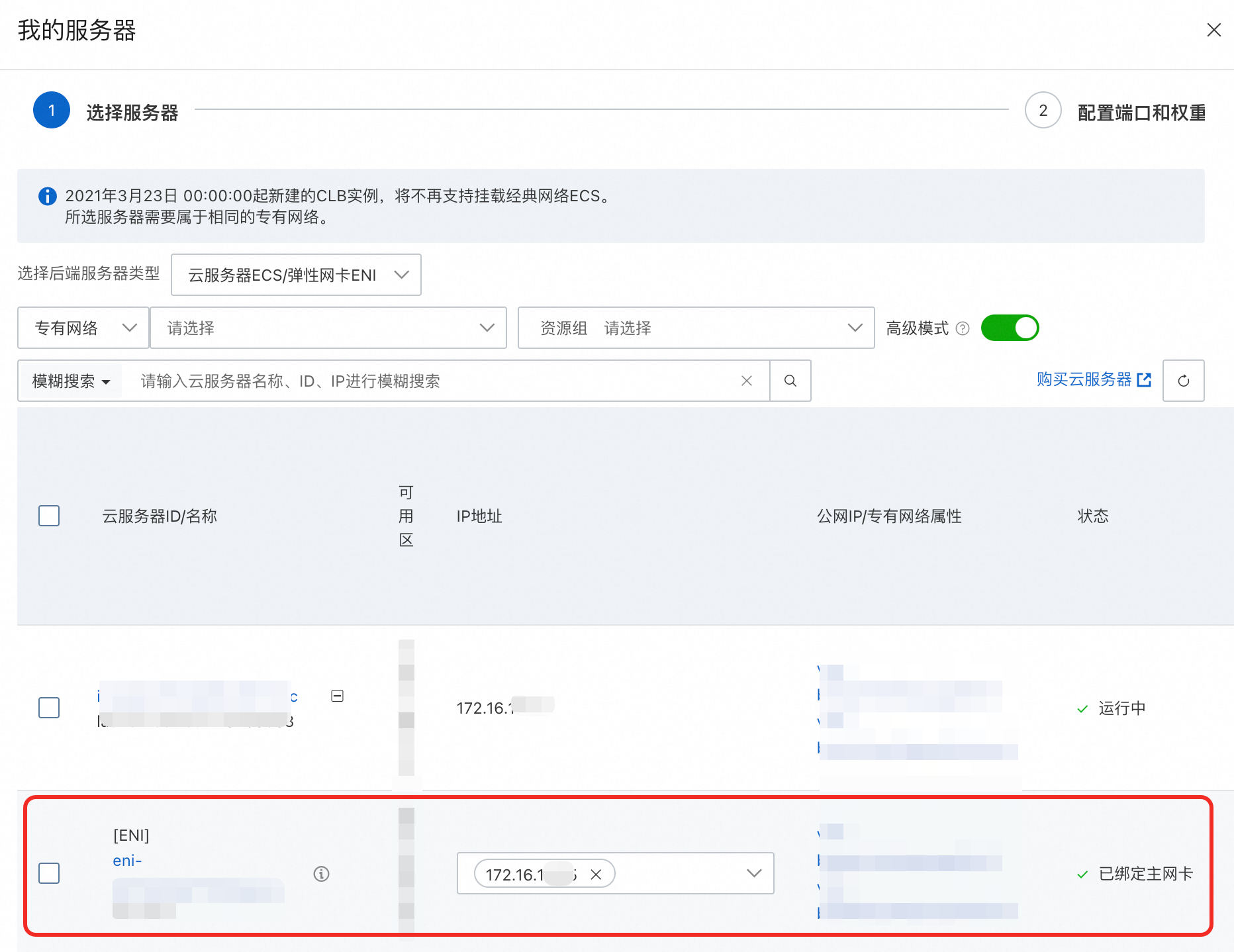
Task: Check the 运行中 server row checkbox
Action: click(x=49, y=708)
